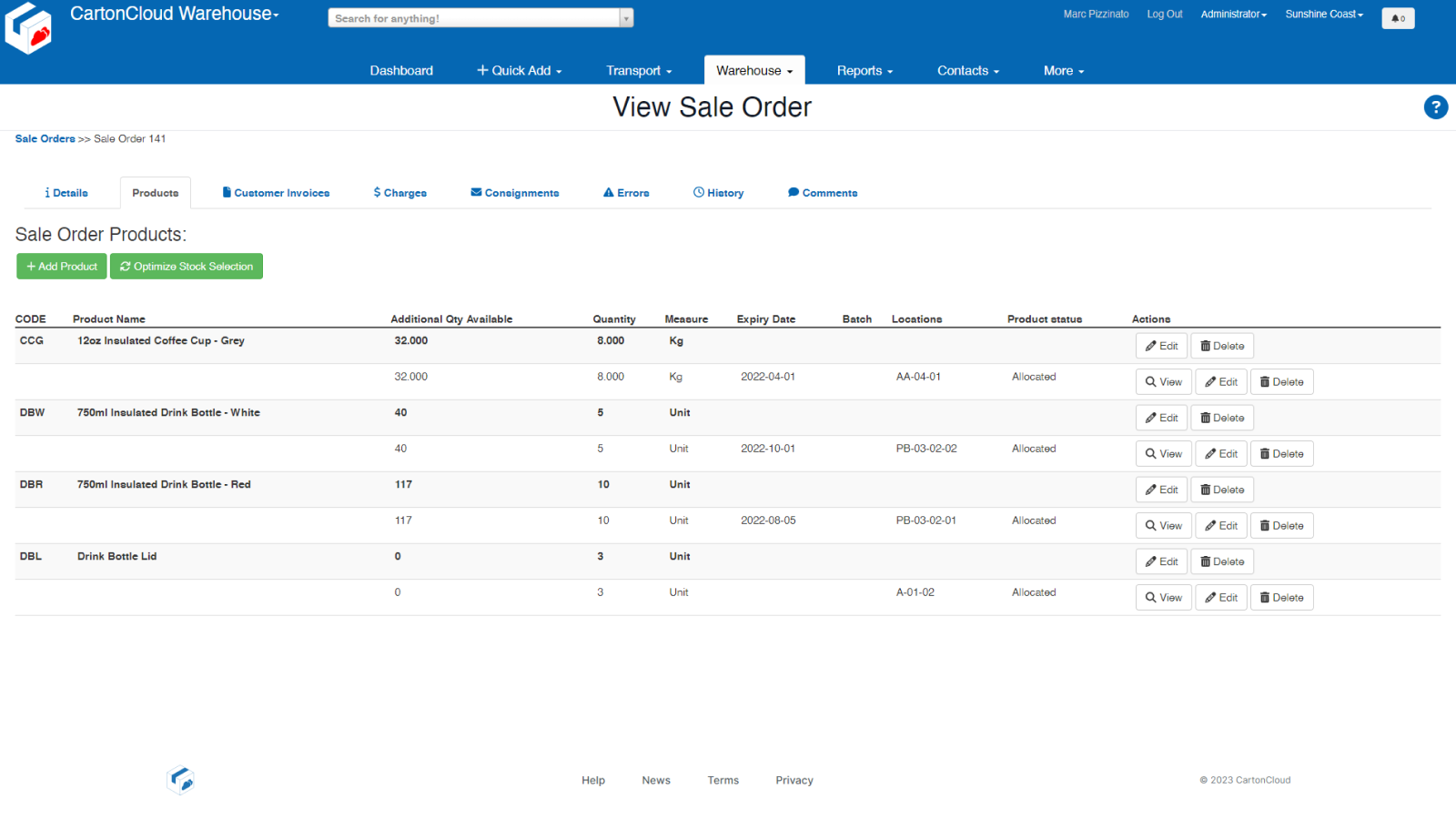The width and height of the screenshot is (1456, 819).
Task: Click product name '12oz Insulated Coffee Cup - Grey'
Action: pos(161,341)
